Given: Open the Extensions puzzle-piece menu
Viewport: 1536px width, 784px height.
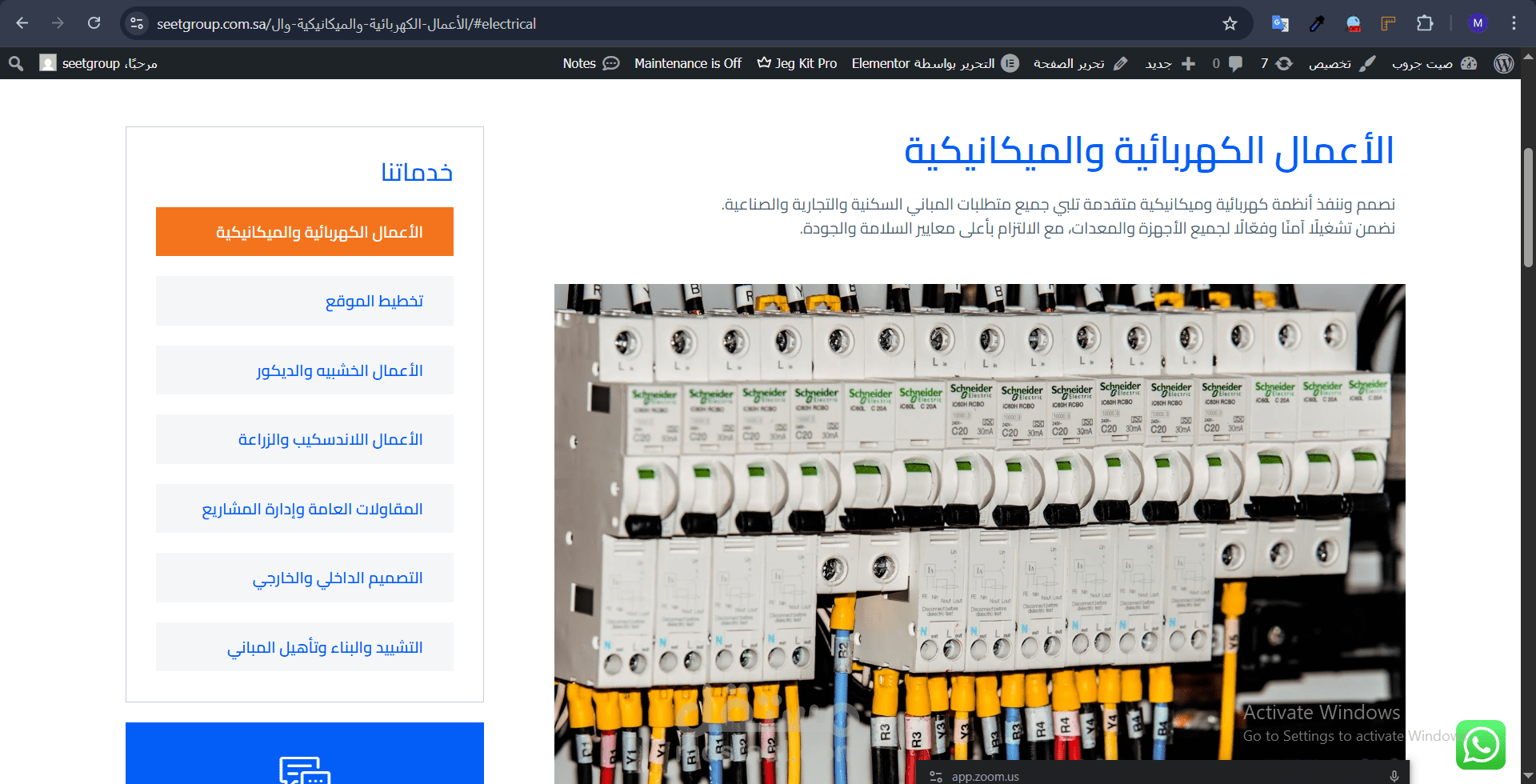Looking at the screenshot, I should point(1425,24).
